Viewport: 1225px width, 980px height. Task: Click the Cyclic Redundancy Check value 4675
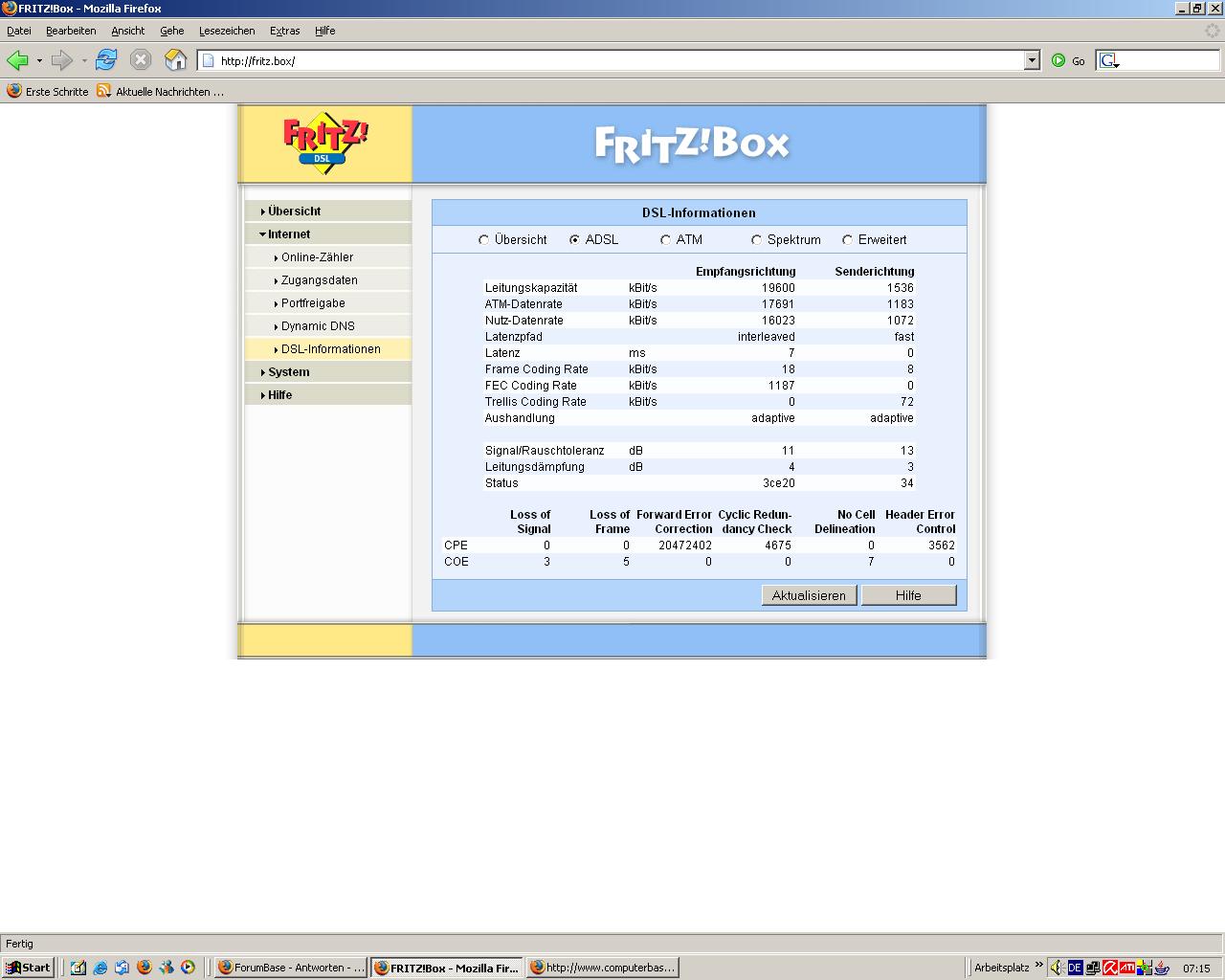[778, 546]
